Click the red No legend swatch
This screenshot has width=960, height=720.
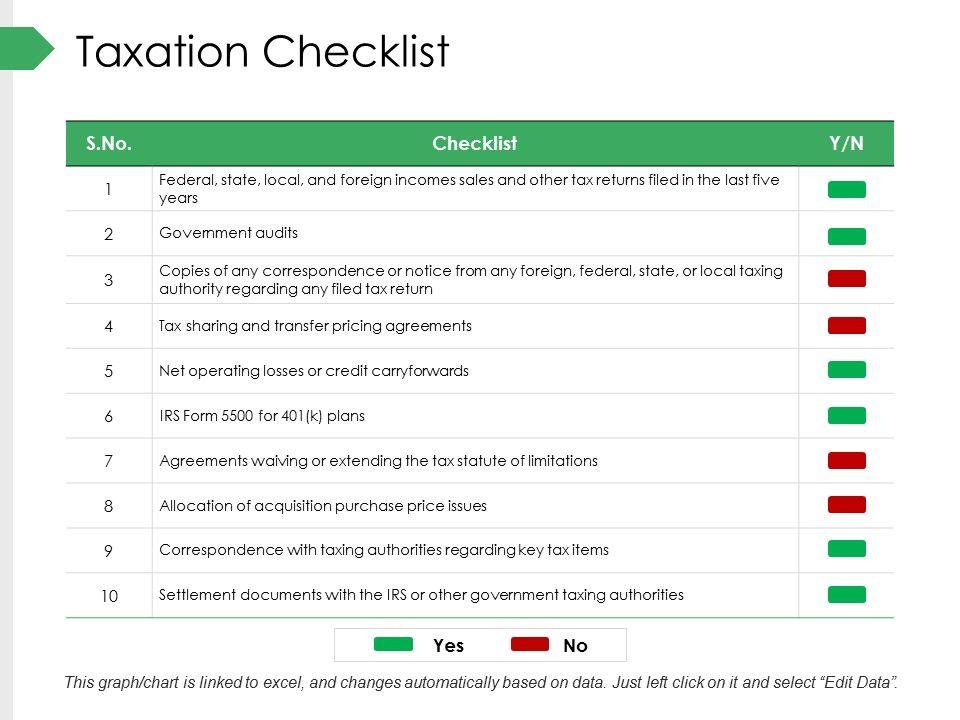[530, 645]
